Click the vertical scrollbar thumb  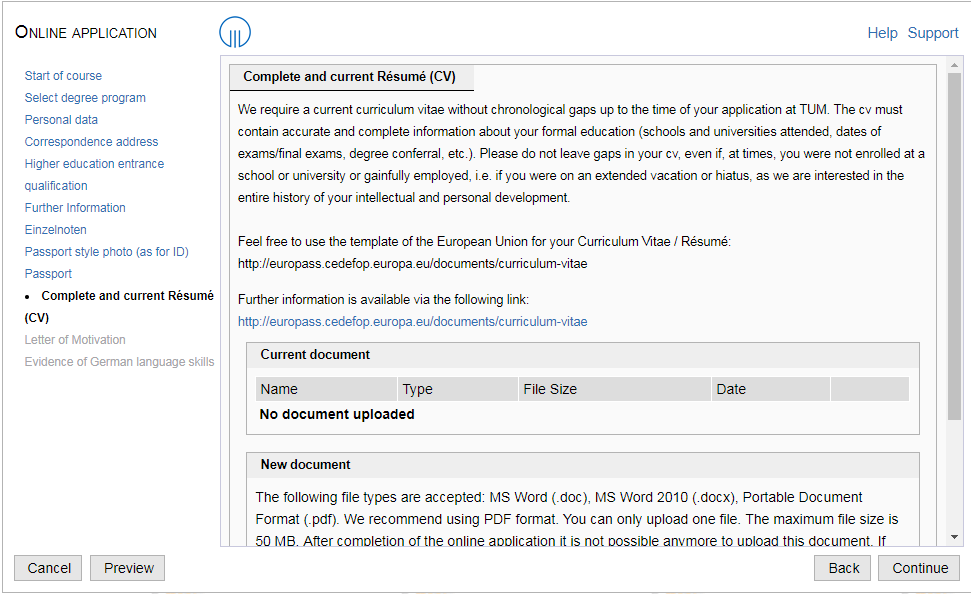(x=954, y=247)
